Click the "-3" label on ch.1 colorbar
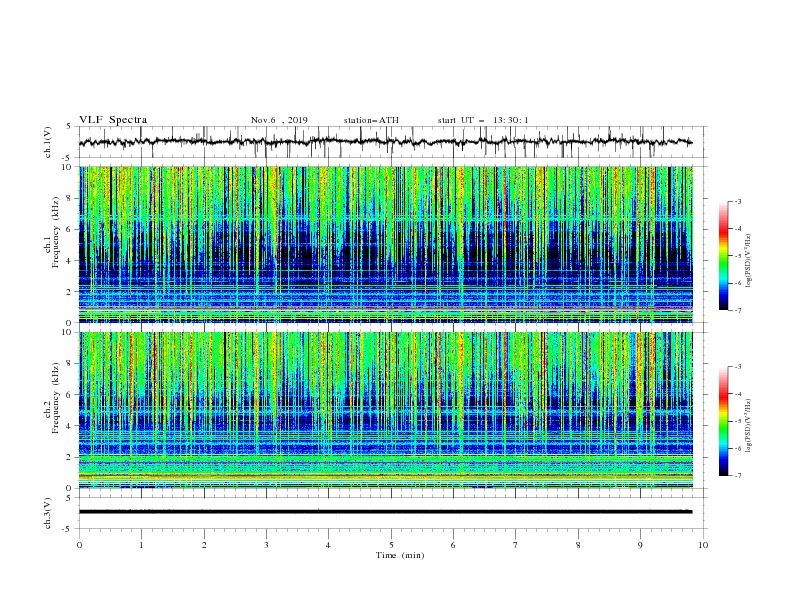The width and height of the screenshot is (792, 612). tap(737, 201)
